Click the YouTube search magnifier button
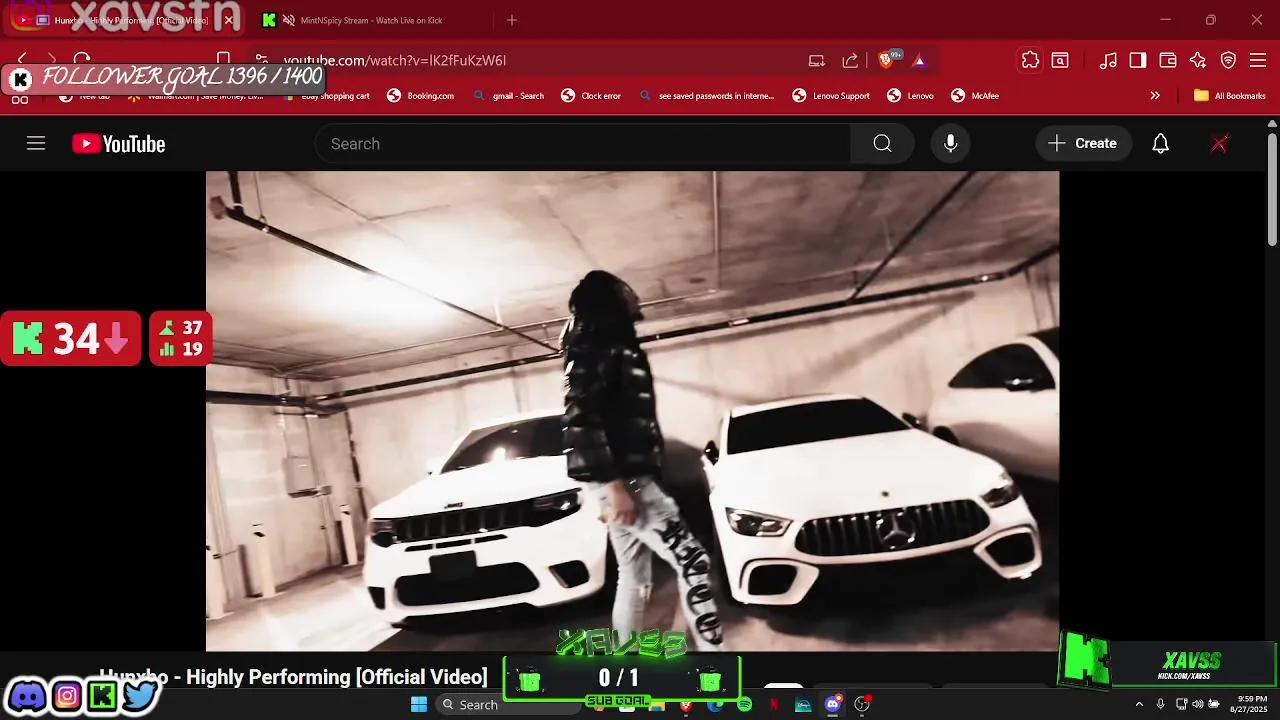The width and height of the screenshot is (1280, 720). point(882,144)
